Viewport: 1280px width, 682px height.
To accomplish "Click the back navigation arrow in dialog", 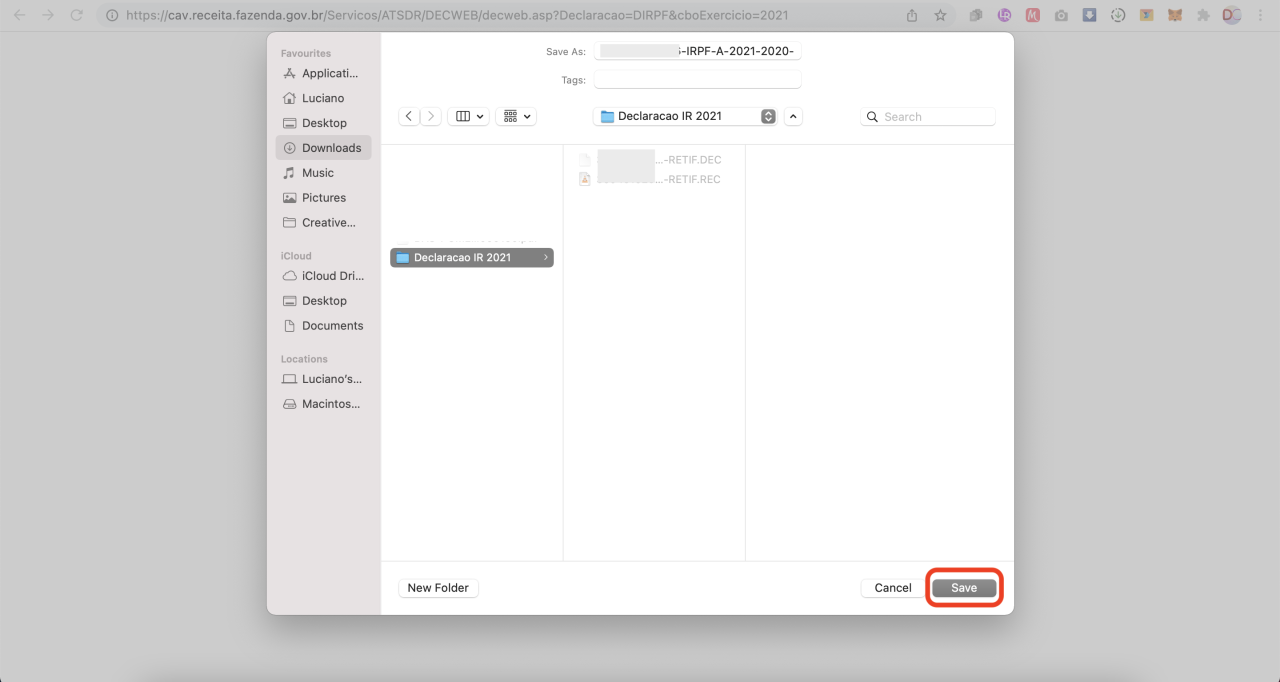I will point(409,116).
